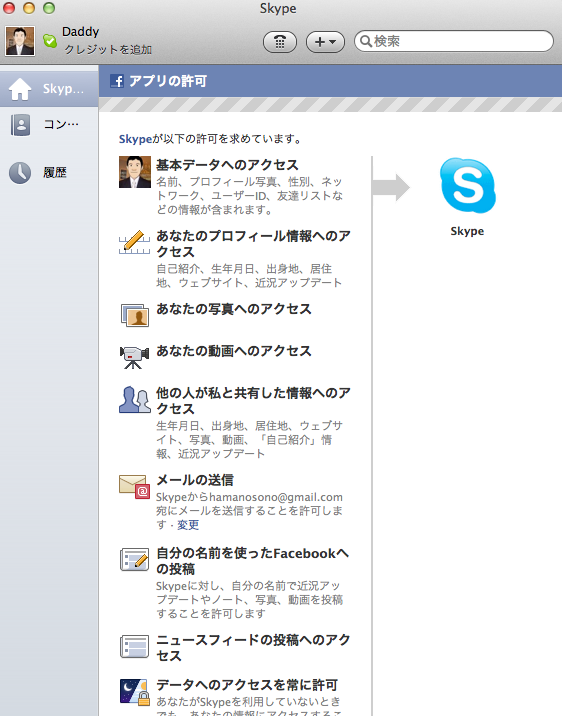Click the Facebook posting note icon
The height and width of the screenshot is (716, 562).
click(135, 559)
